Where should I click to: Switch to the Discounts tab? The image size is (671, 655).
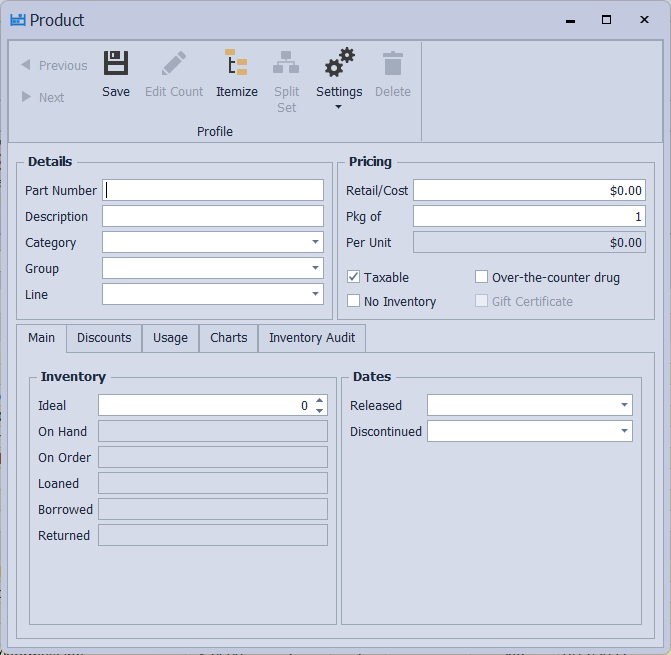tap(104, 338)
